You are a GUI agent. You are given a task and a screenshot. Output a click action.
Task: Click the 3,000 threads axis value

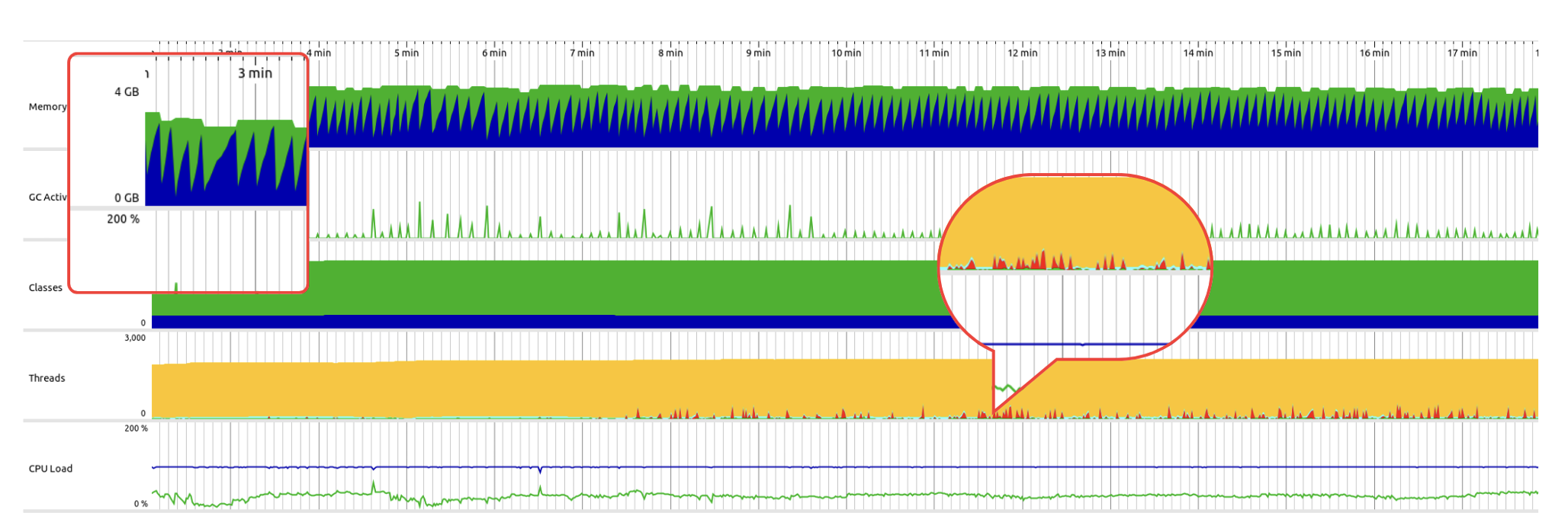tap(135, 338)
